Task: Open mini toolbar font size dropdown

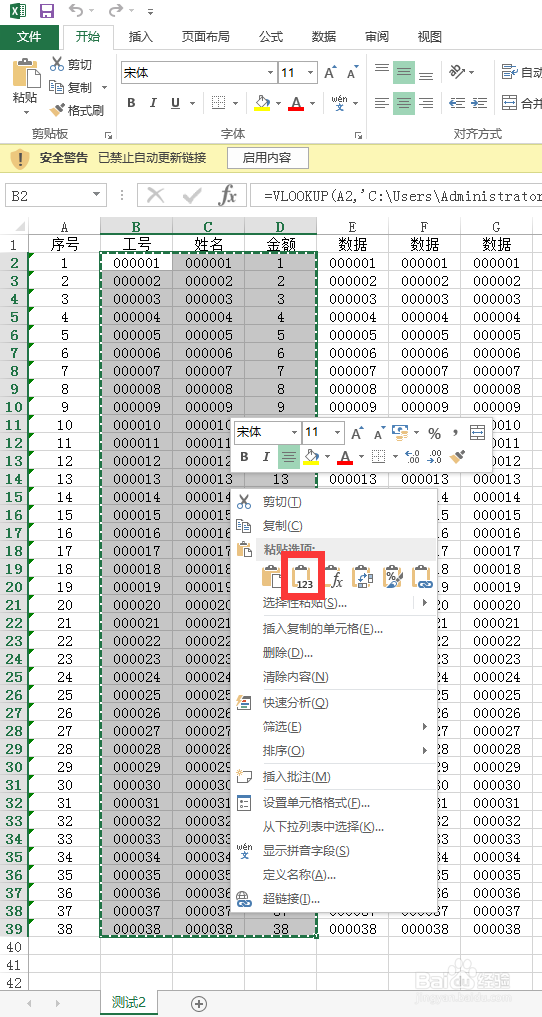Action: pyautogui.click(x=337, y=433)
